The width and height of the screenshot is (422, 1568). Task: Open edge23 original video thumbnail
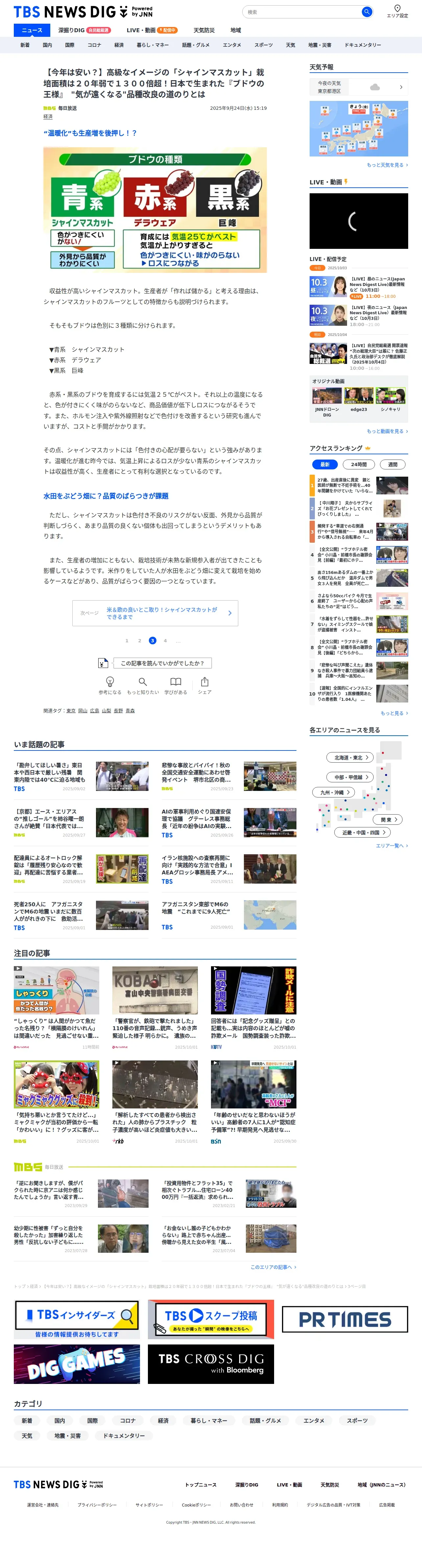pos(359,396)
